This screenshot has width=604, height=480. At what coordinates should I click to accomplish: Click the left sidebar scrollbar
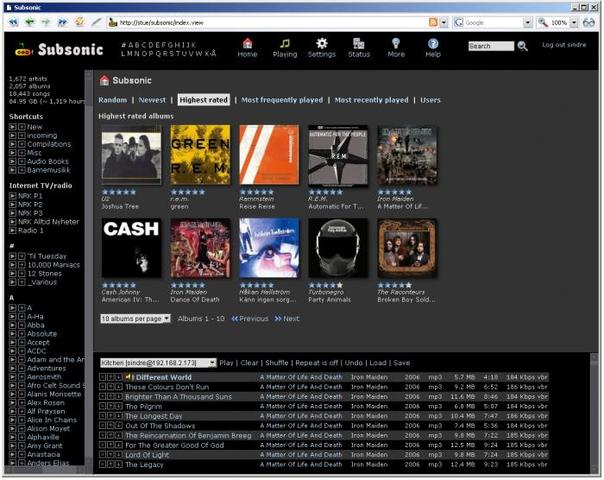(x=89, y=266)
